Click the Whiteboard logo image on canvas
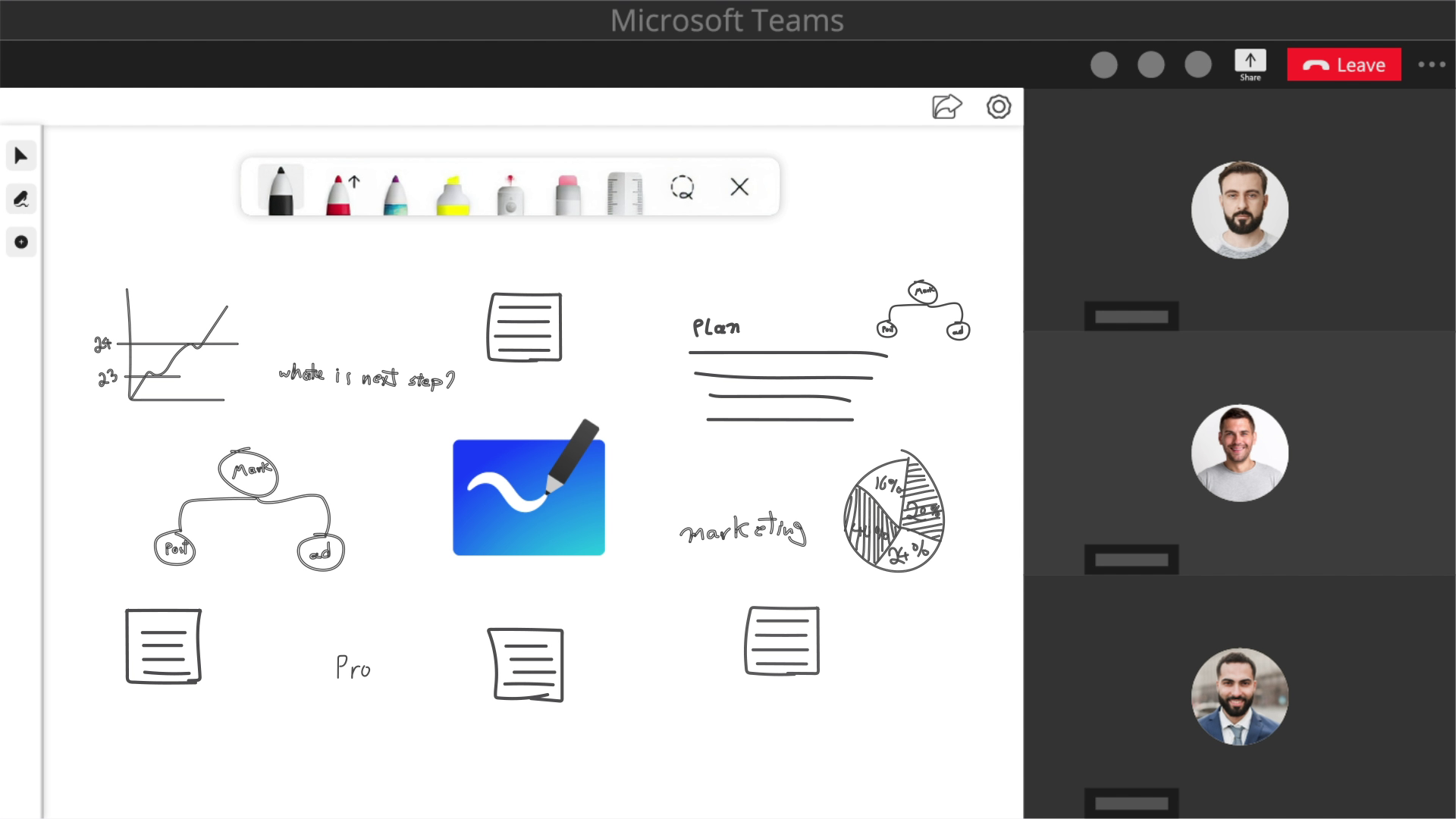Screen dimensions: 1456x819 tap(529, 488)
